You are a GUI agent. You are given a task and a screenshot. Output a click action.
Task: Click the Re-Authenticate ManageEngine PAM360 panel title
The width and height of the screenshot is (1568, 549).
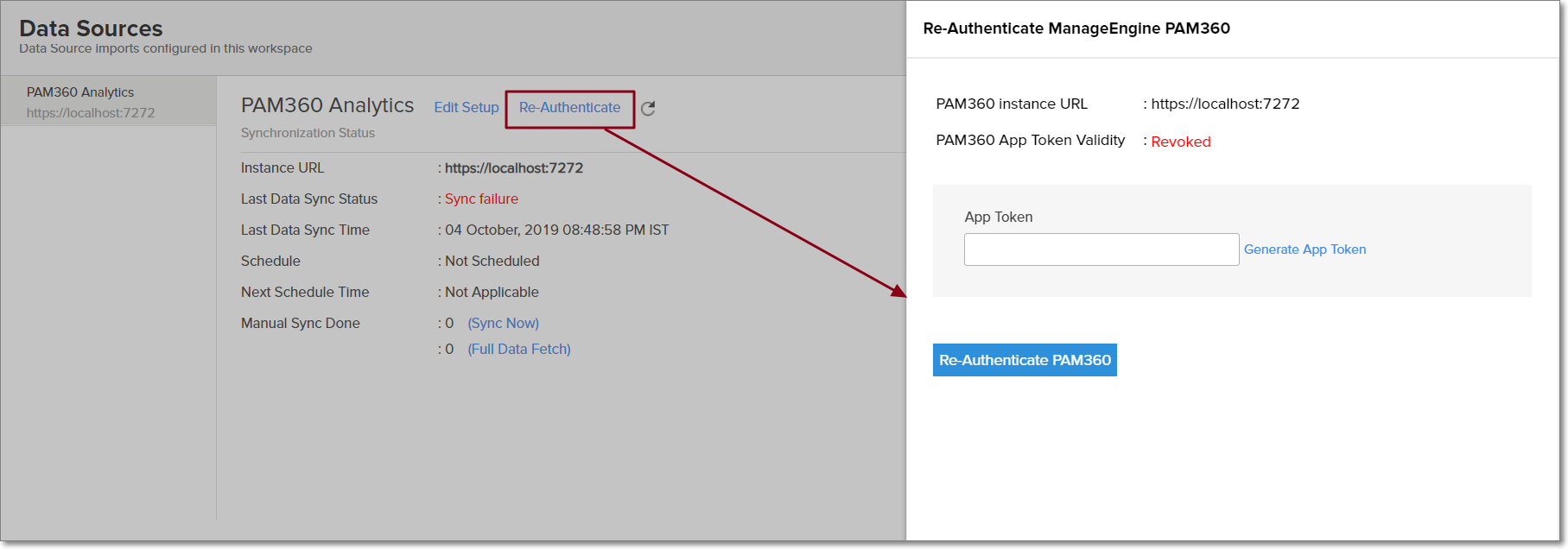[x=1076, y=28]
